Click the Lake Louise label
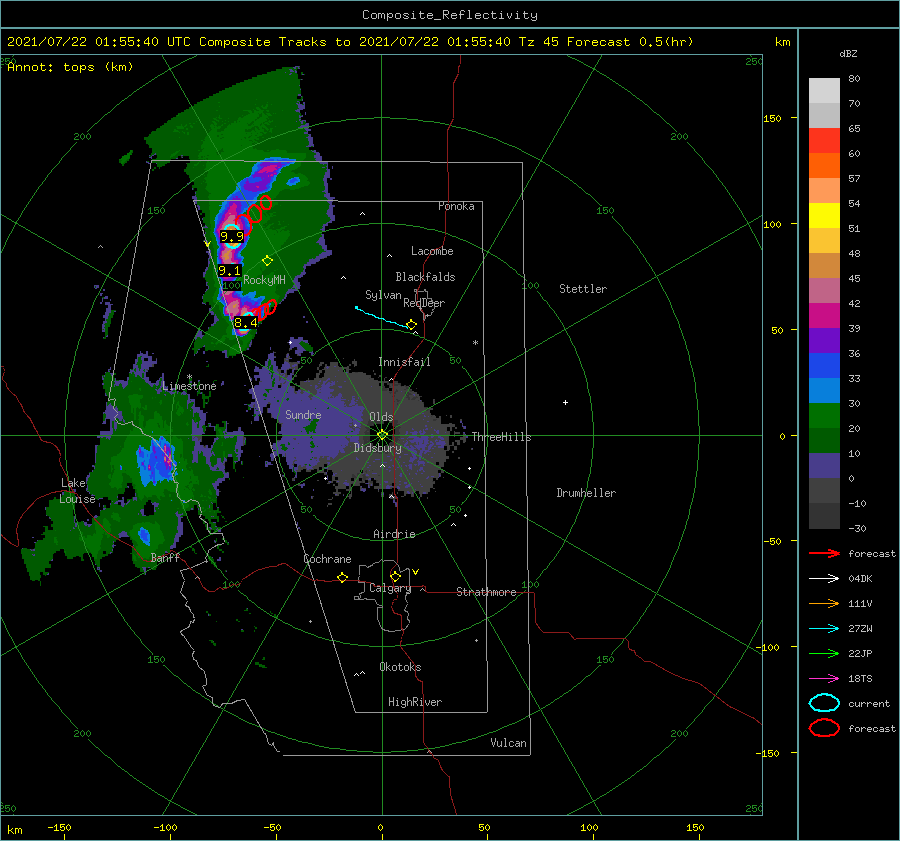This screenshot has height=841, width=900. pos(77,491)
